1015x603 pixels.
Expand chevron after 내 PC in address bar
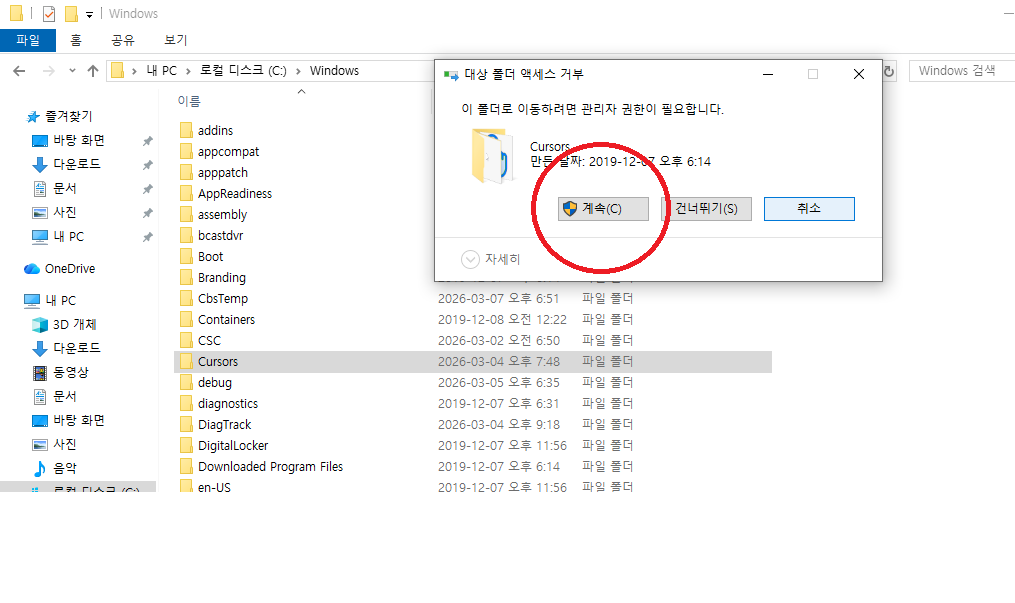(x=188, y=71)
